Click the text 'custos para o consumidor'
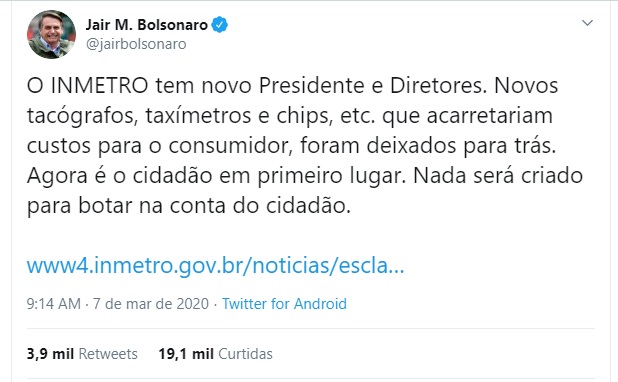This screenshot has height=382, width=618. tap(159, 146)
